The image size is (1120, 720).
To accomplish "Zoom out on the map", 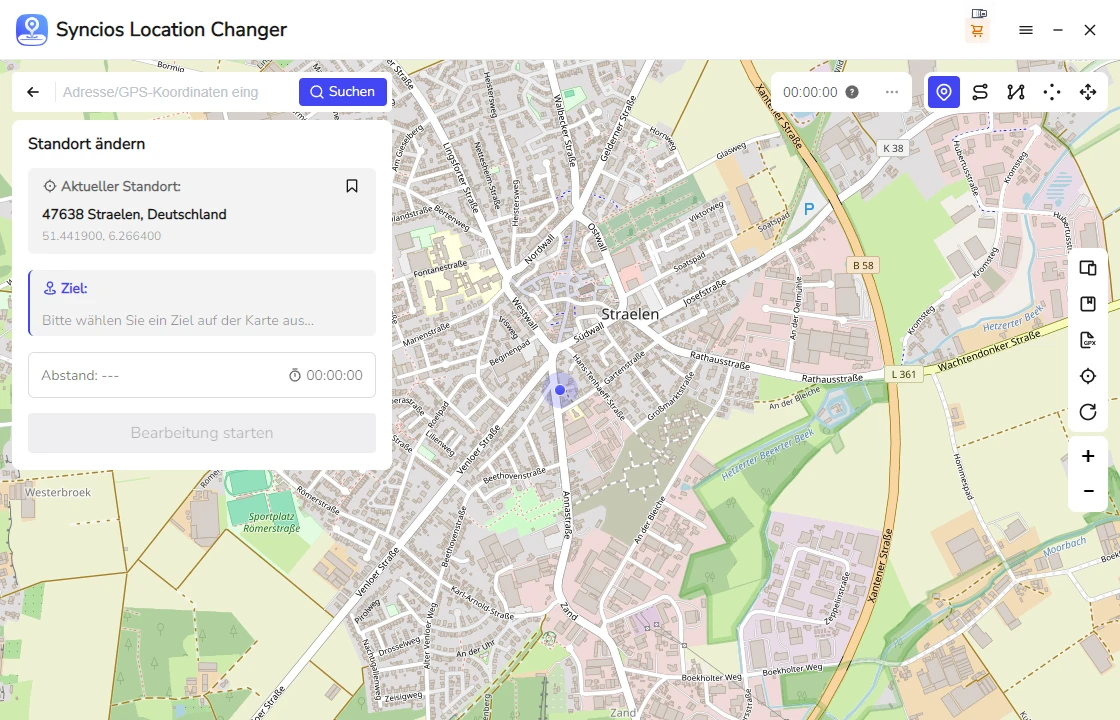I will point(1088,492).
